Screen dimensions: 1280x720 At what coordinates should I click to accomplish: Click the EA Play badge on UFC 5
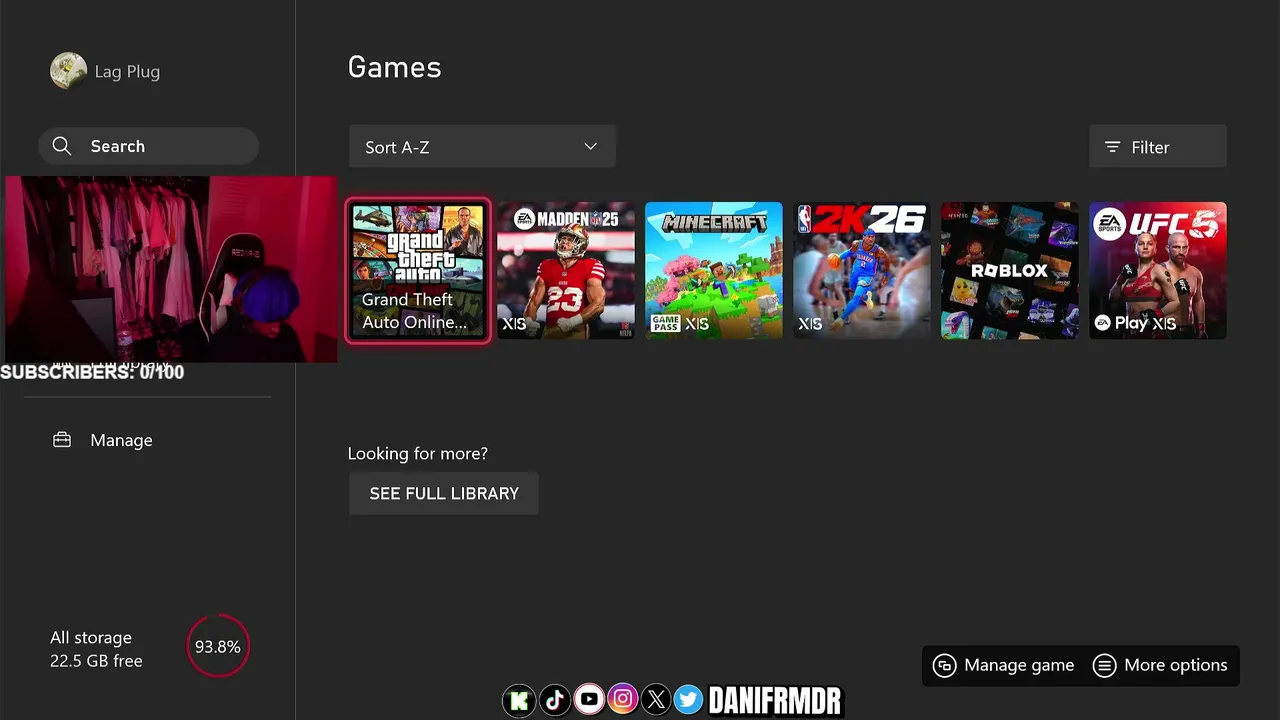pyautogui.click(x=1122, y=323)
